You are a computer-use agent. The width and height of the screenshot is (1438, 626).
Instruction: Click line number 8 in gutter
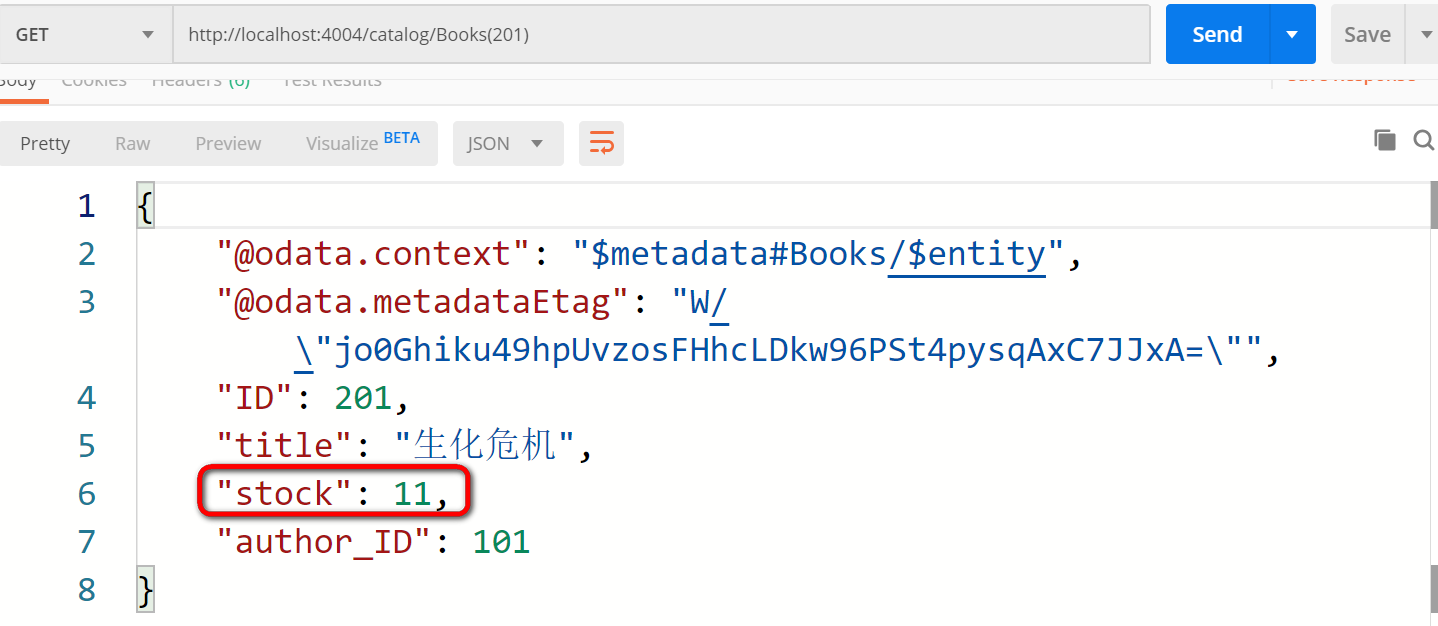click(86, 589)
